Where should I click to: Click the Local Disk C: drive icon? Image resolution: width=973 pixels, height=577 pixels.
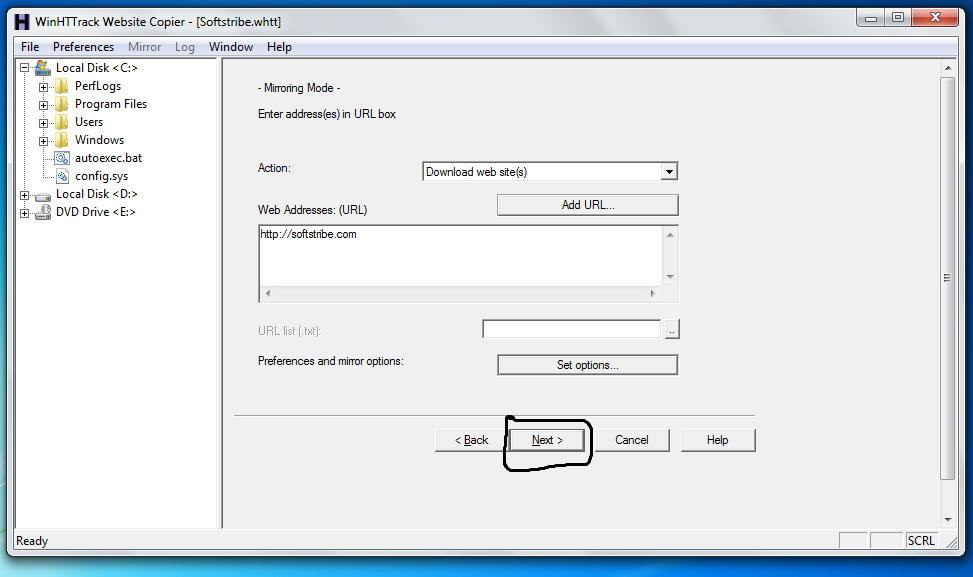click(x=43, y=67)
